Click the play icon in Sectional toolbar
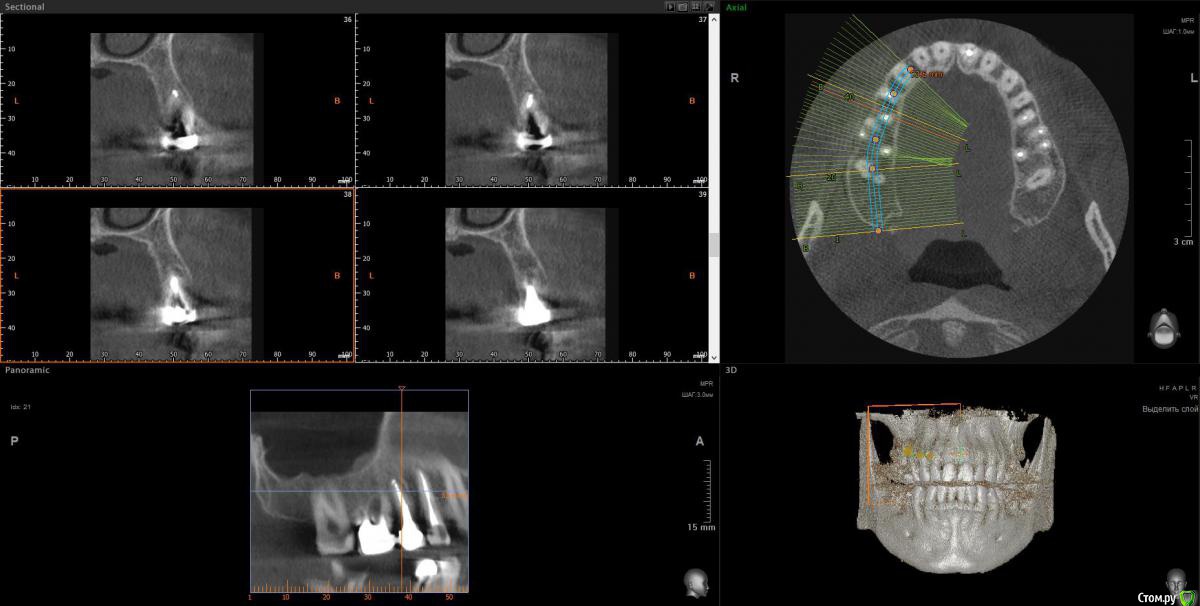 670,6
